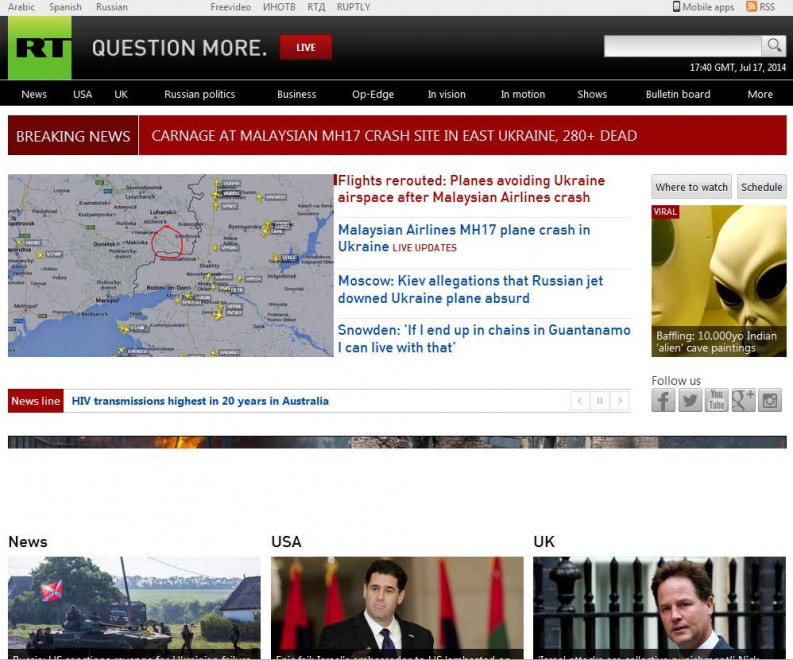
Task: Click the red LIVE button
Action: (306, 48)
